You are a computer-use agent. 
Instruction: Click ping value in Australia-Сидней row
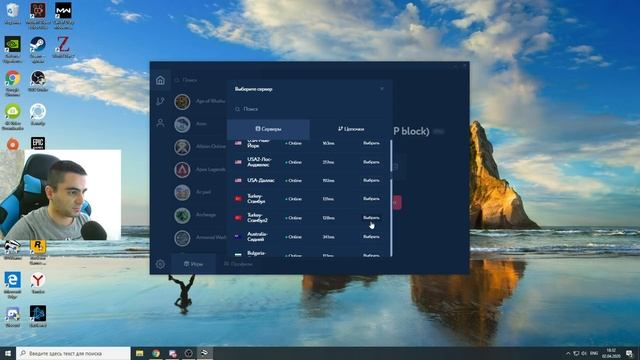328,237
